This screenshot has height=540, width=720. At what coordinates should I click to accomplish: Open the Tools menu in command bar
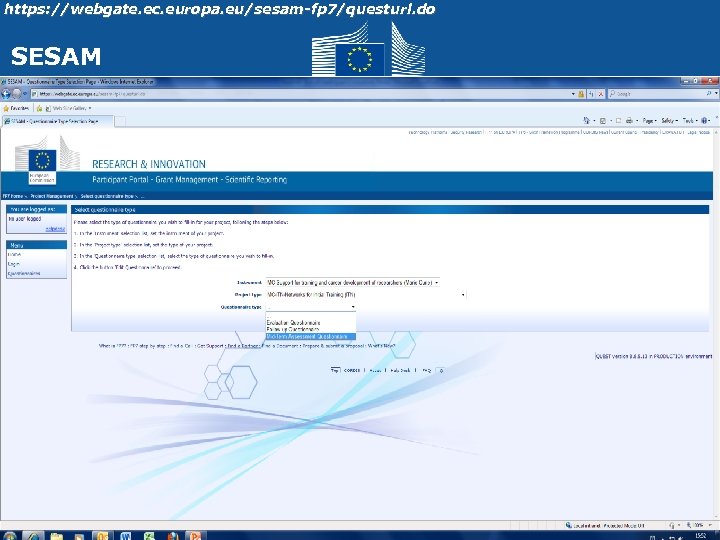[x=689, y=121]
